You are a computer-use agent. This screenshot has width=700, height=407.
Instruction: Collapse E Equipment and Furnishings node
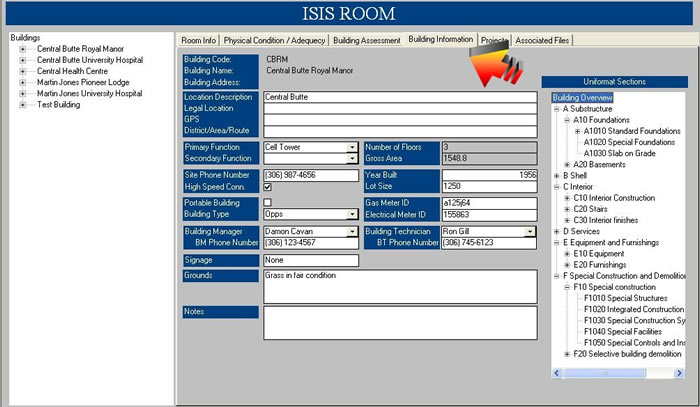point(557,243)
